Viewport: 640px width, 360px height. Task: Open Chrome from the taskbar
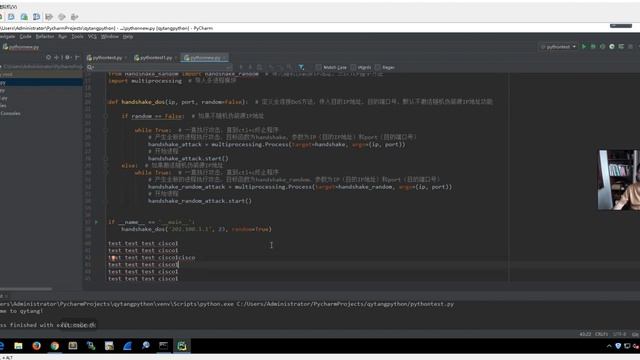tap(55, 346)
